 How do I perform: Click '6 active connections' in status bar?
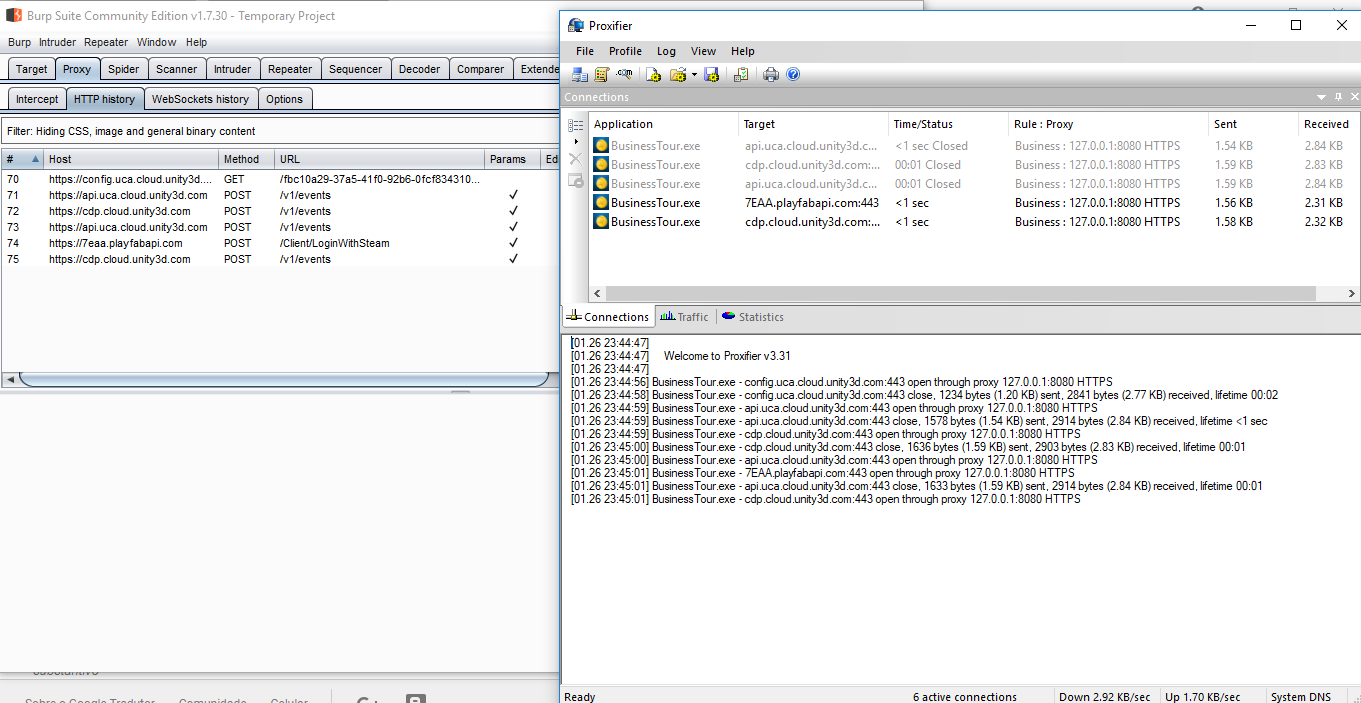pos(965,697)
